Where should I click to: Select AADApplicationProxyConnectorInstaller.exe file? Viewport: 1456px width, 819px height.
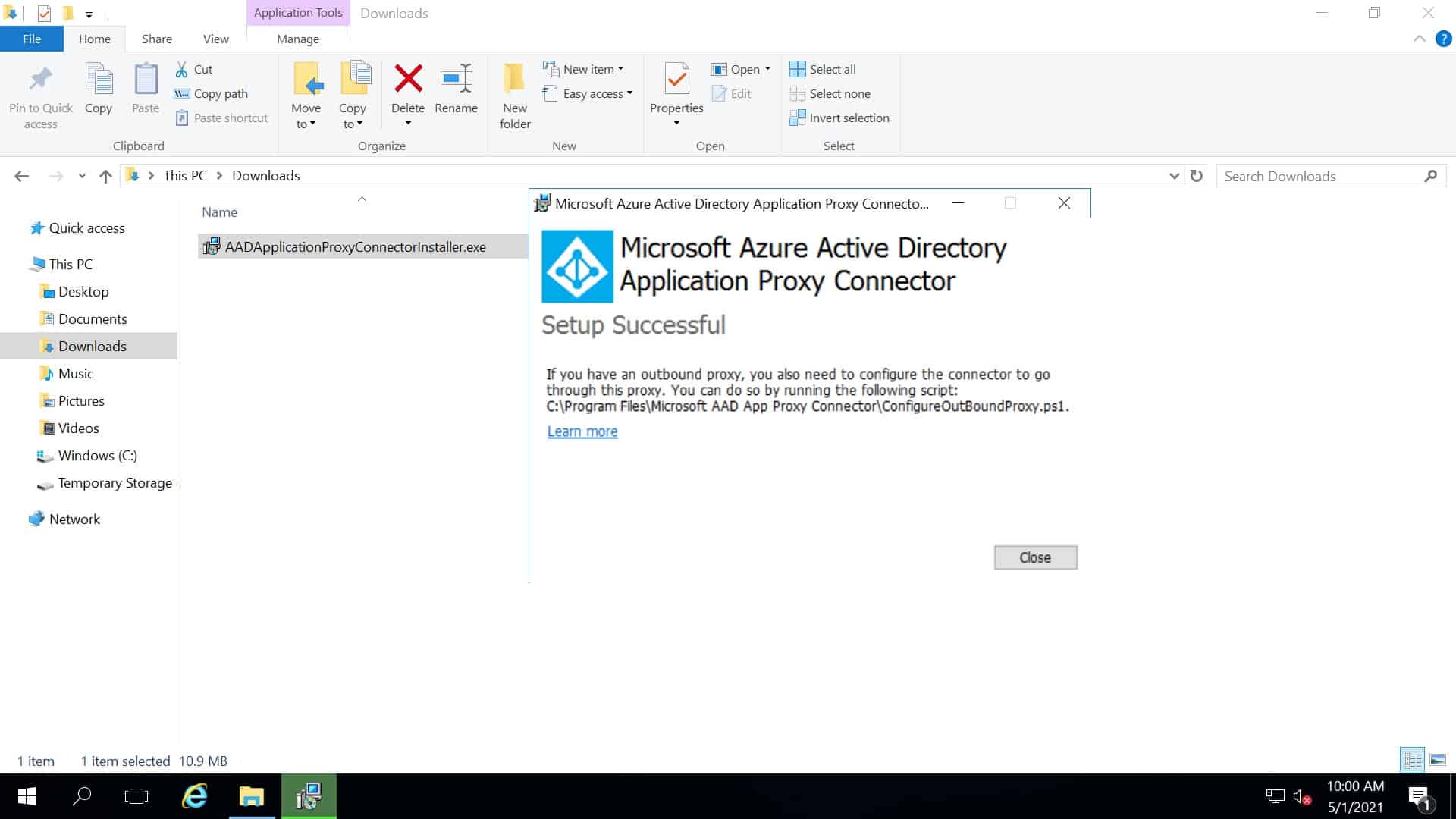pos(362,246)
